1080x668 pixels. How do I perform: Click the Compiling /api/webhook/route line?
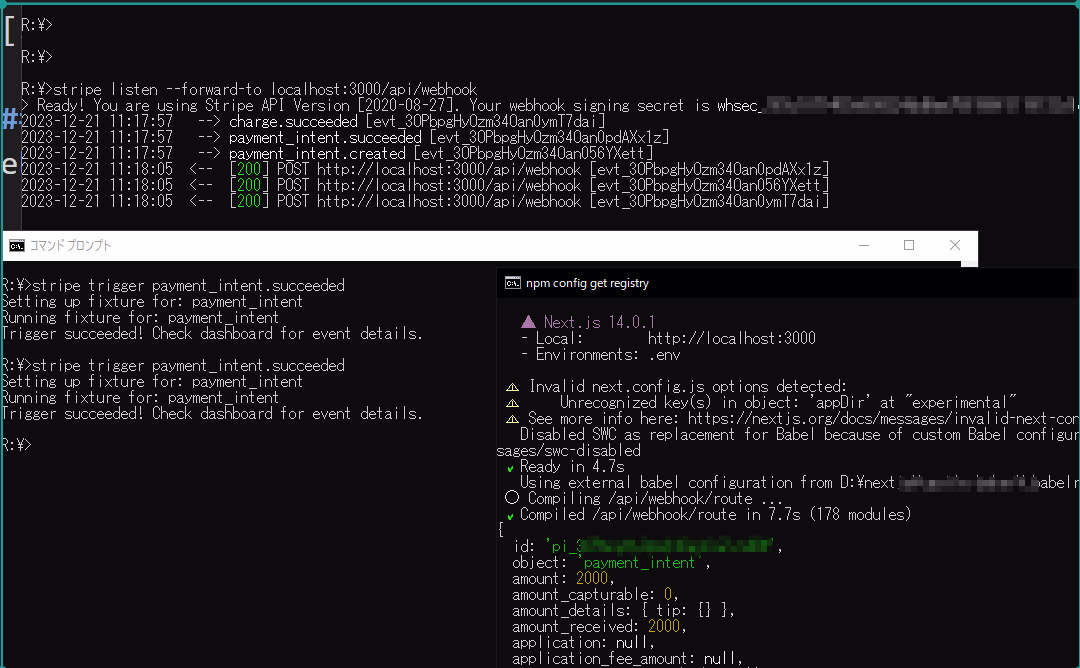(x=643, y=499)
